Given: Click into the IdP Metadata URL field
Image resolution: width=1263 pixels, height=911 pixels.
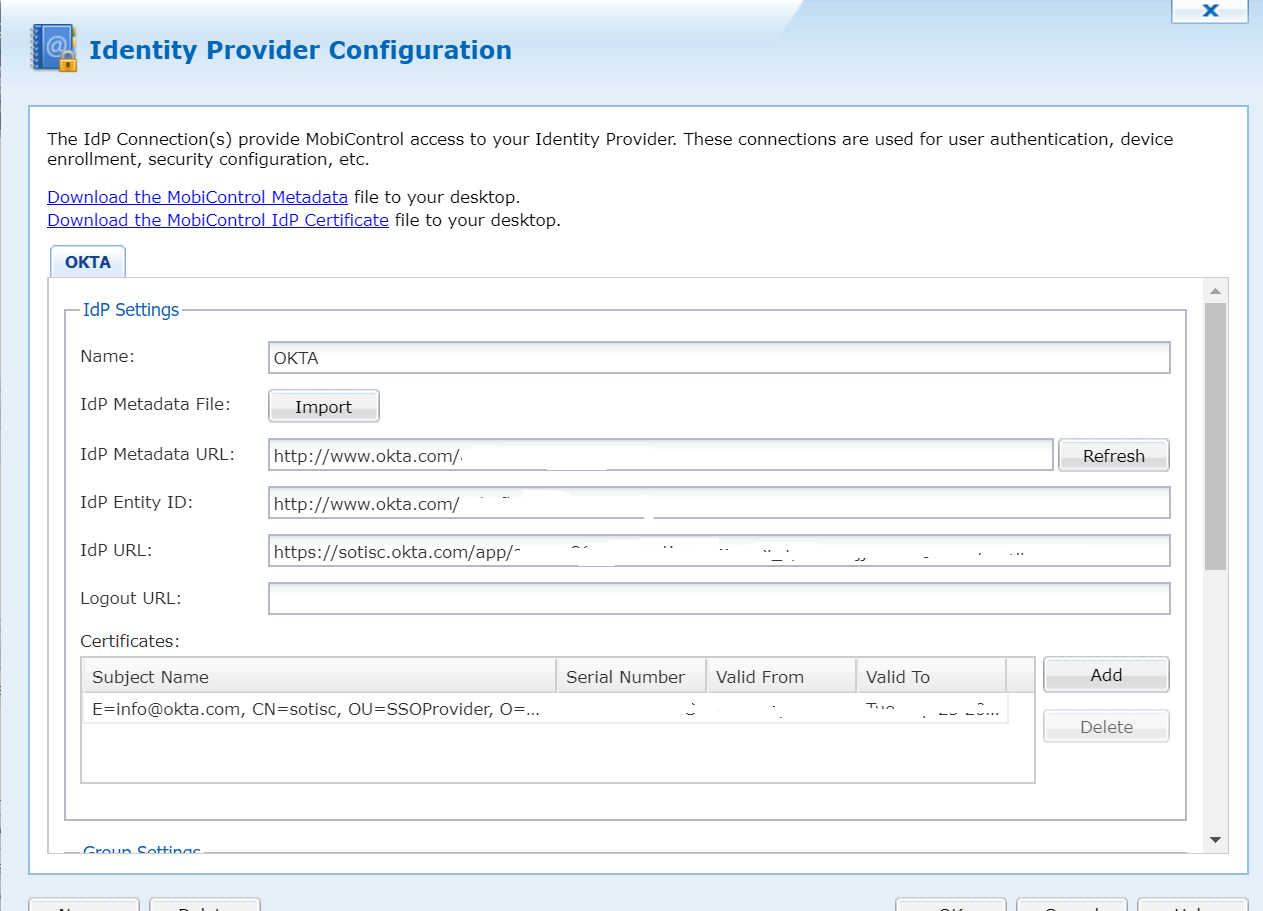Looking at the screenshot, I should 660,455.
